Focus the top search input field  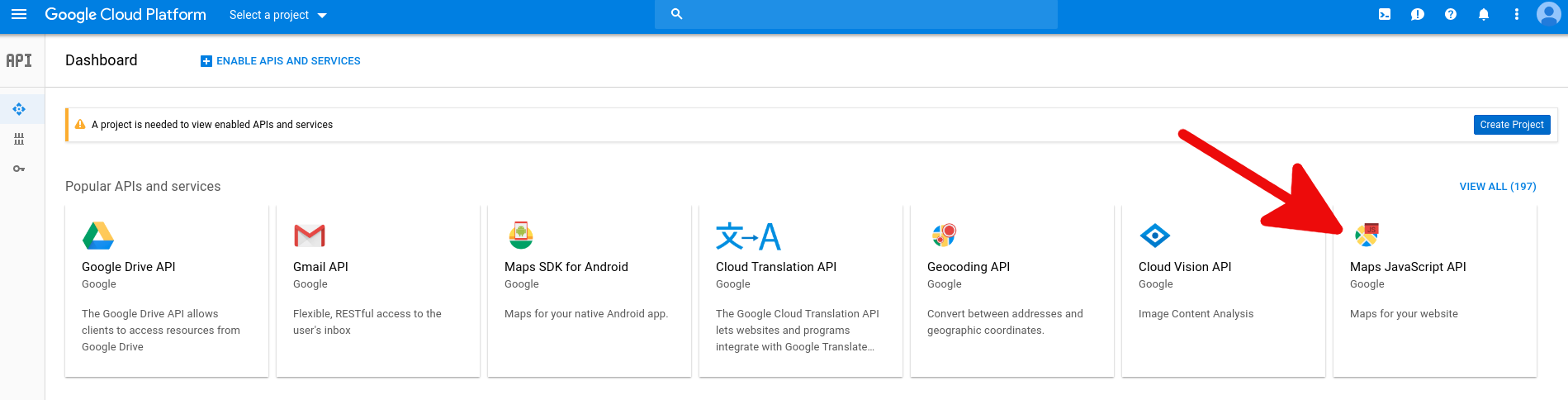[856, 14]
